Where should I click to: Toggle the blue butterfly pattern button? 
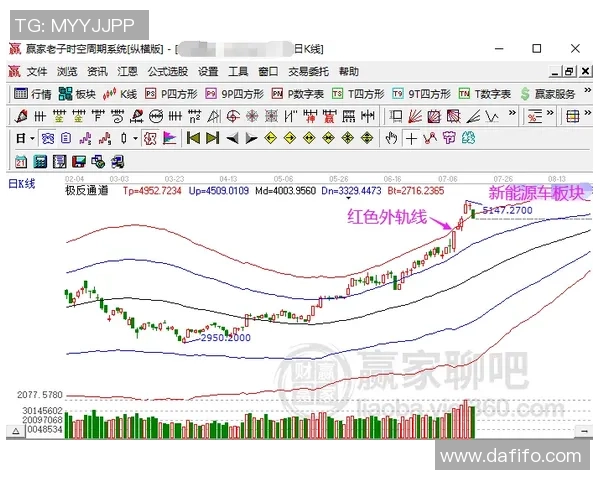coord(48,138)
